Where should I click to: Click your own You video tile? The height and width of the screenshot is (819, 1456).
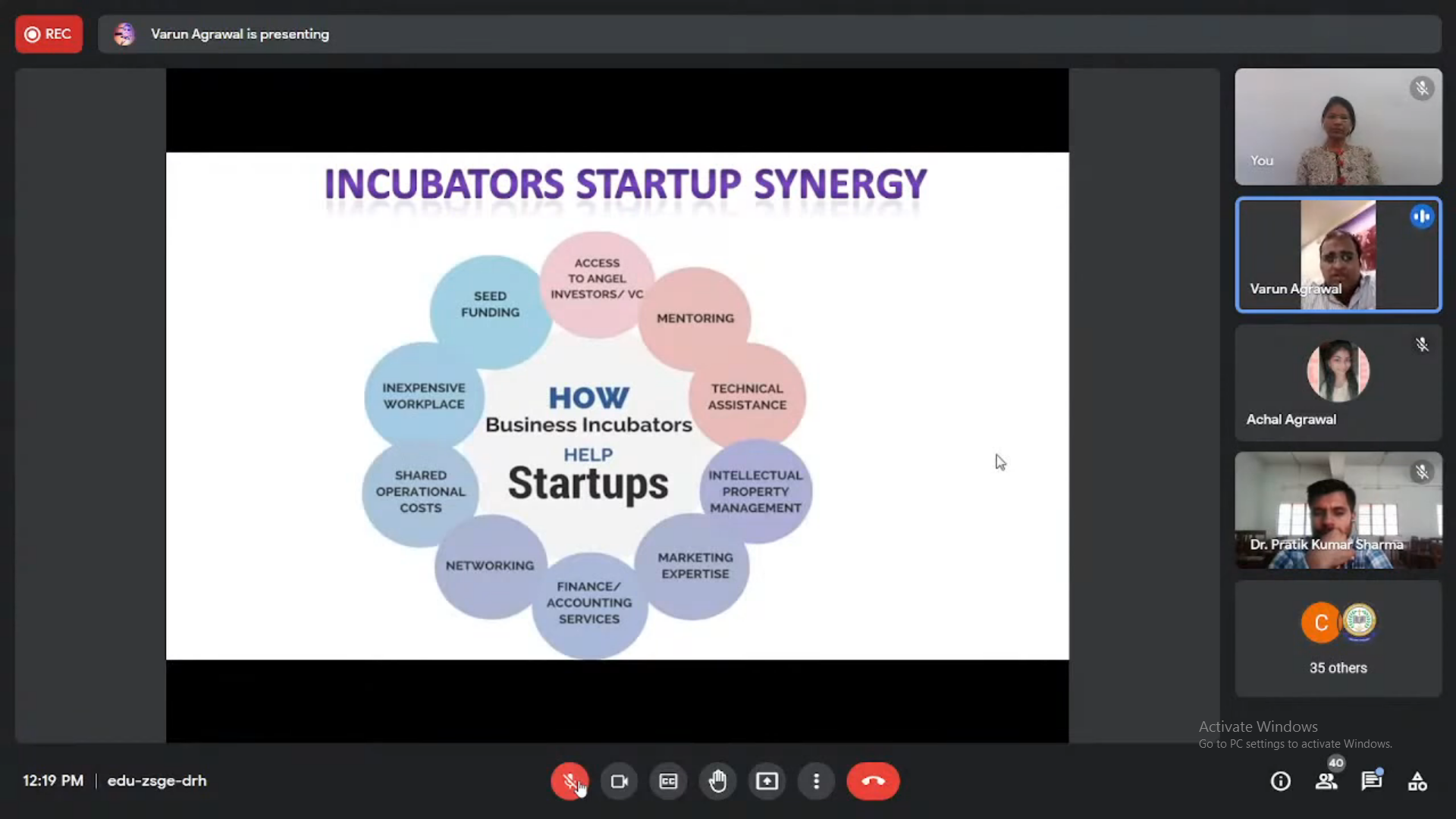pos(1338,127)
